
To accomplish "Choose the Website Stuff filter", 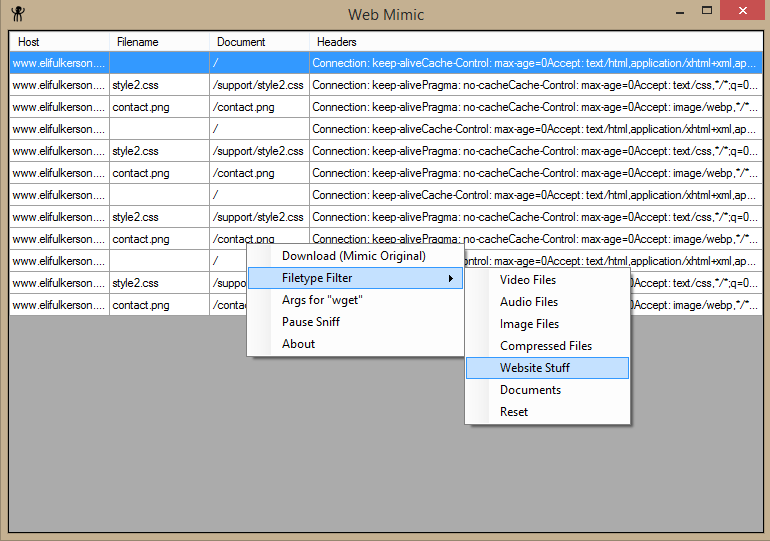I will (535, 368).
